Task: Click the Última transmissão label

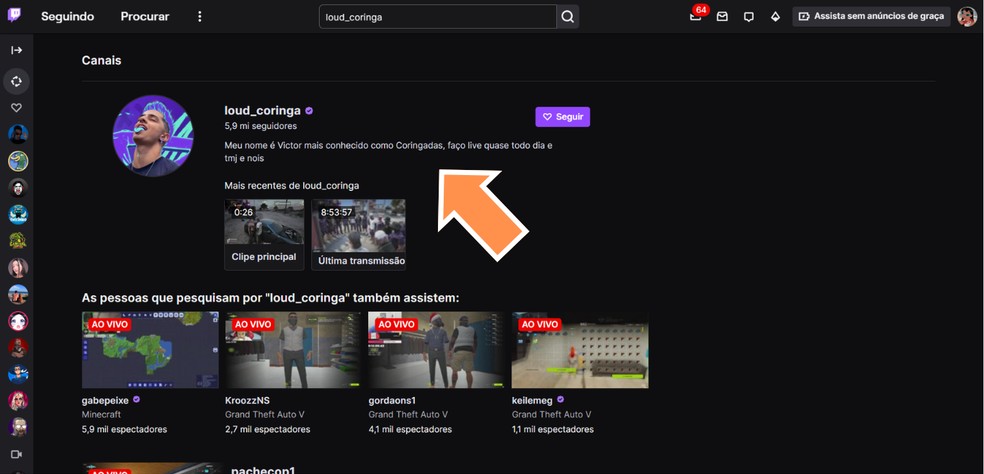Action: pyautogui.click(x=361, y=261)
